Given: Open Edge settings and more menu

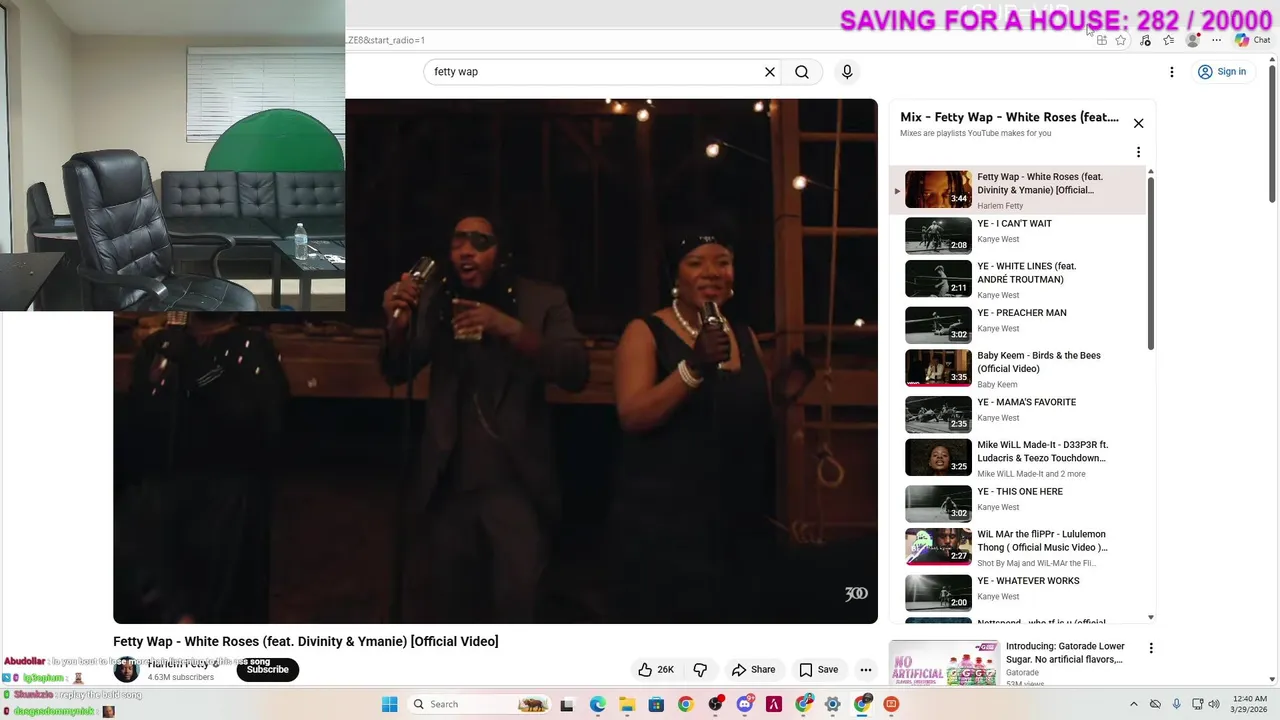Looking at the screenshot, I should [1216, 40].
